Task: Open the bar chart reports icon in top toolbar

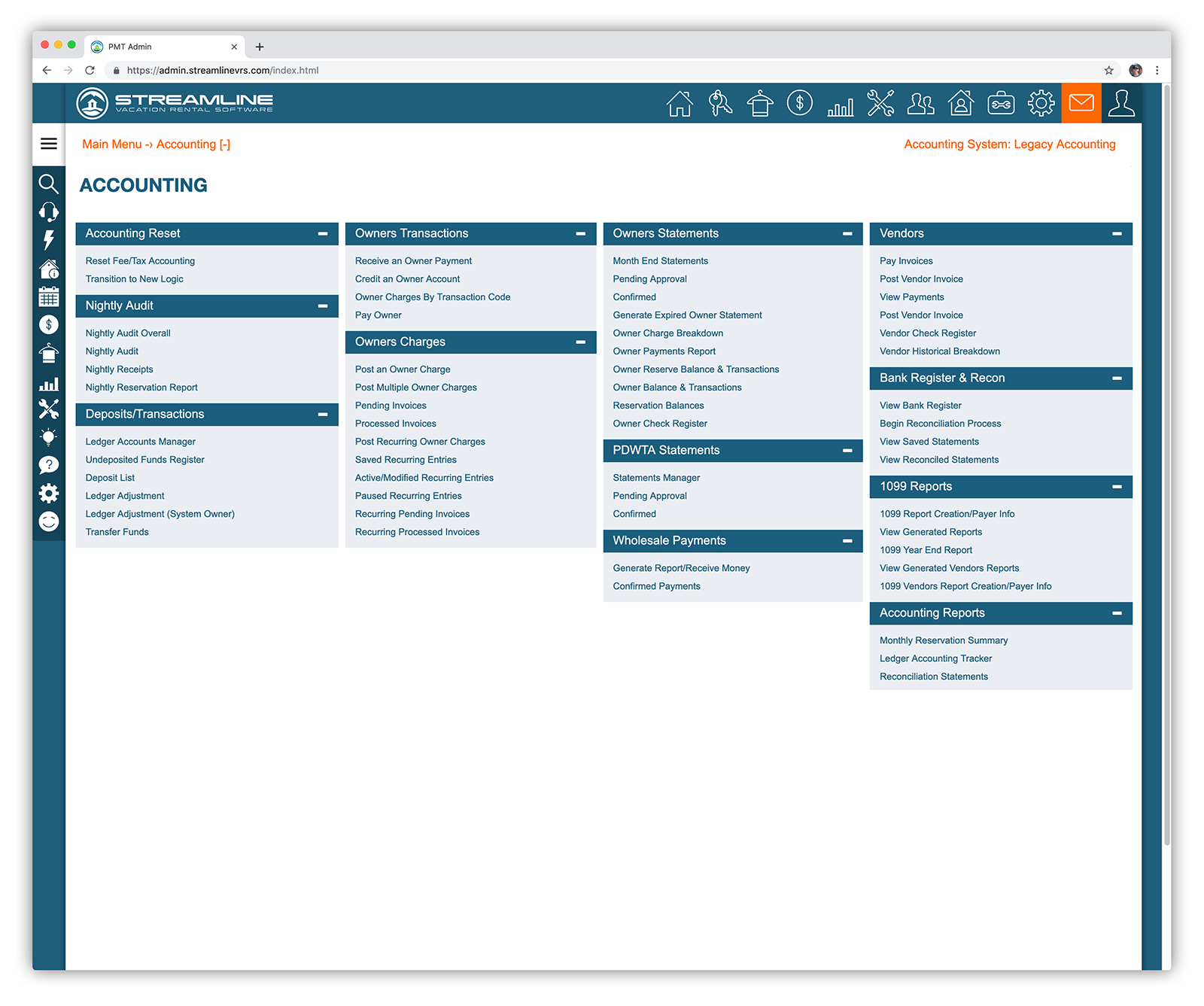Action: click(841, 105)
